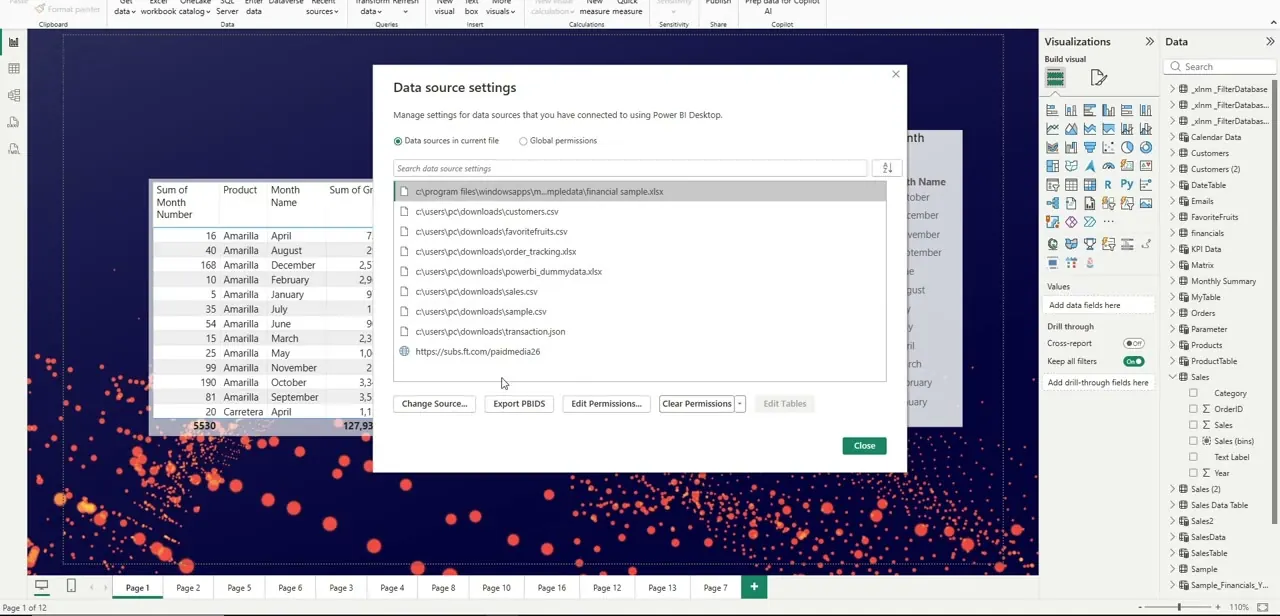Click Edit Permissions button
This screenshot has width=1280, height=616.
(606, 404)
